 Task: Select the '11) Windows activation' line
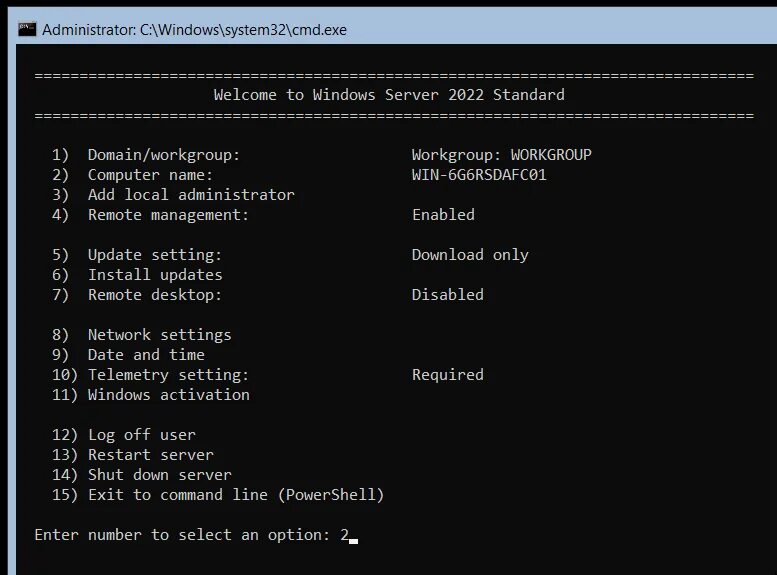coord(151,395)
